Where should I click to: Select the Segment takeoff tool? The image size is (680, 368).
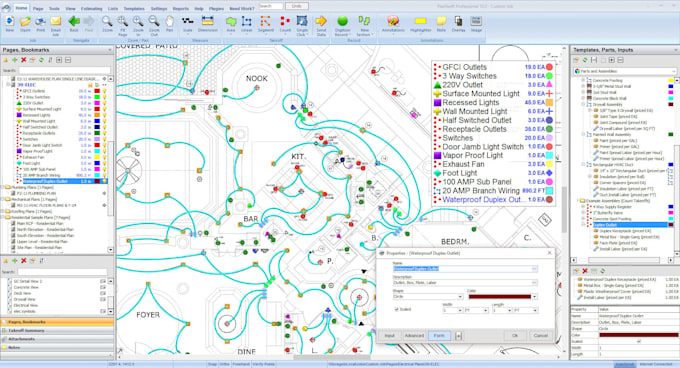tap(265, 21)
